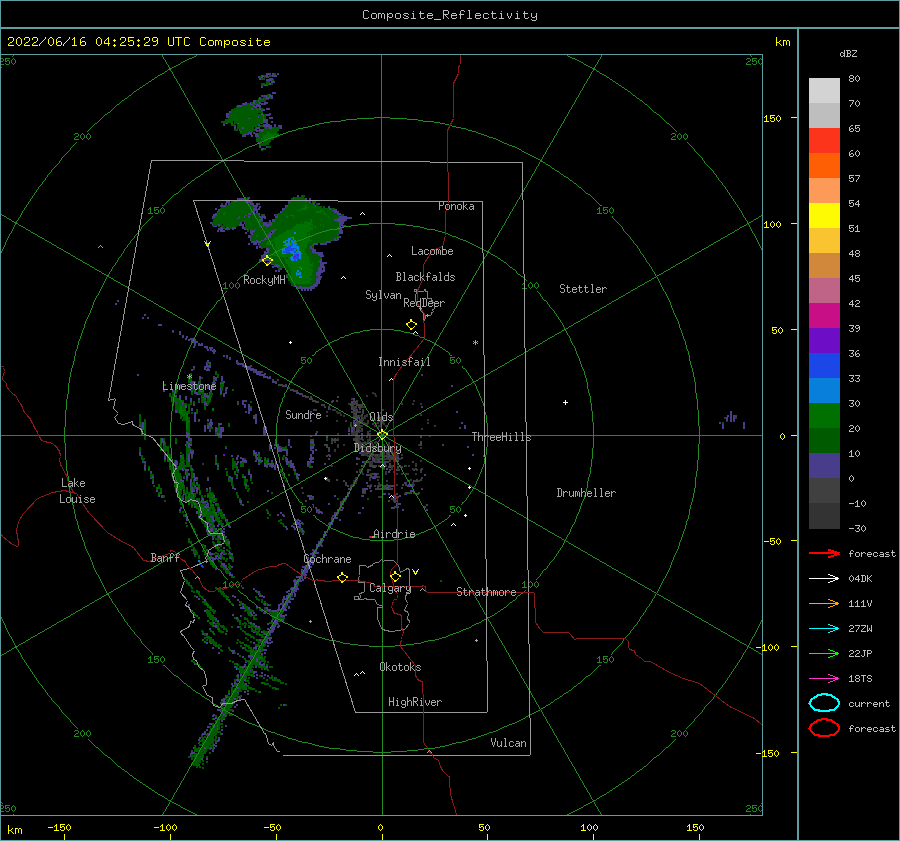Viewport: 900px width, 841px height.
Task: Click the Composite_Reflectivity title text
Action: (449, 15)
